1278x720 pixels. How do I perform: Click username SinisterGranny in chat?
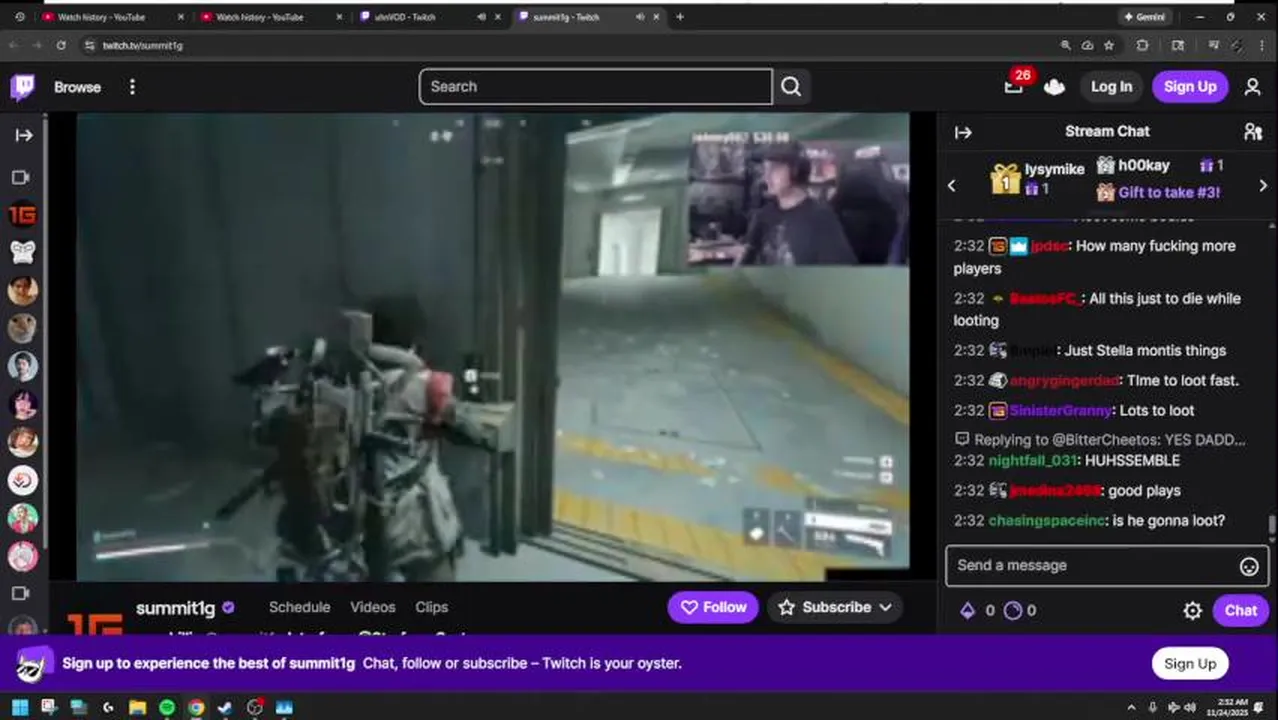tap(1060, 410)
